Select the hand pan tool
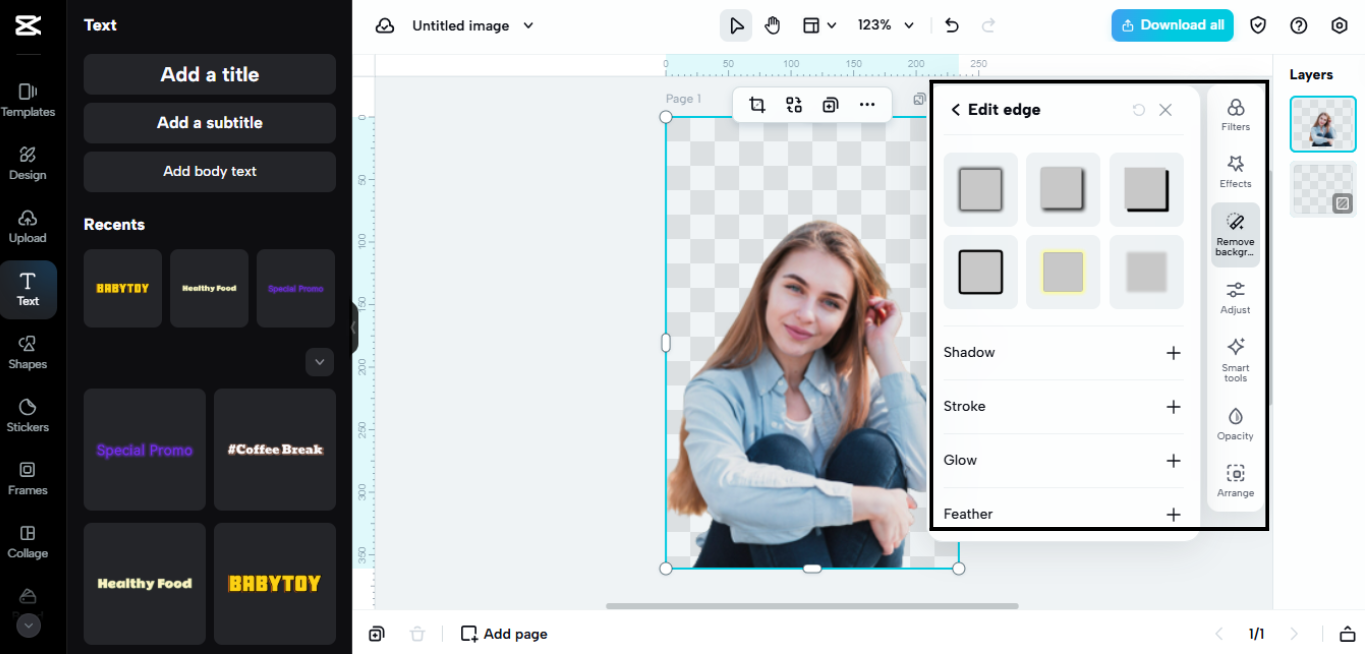This screenshot has height=654, width=1365. tap(772, 25)
